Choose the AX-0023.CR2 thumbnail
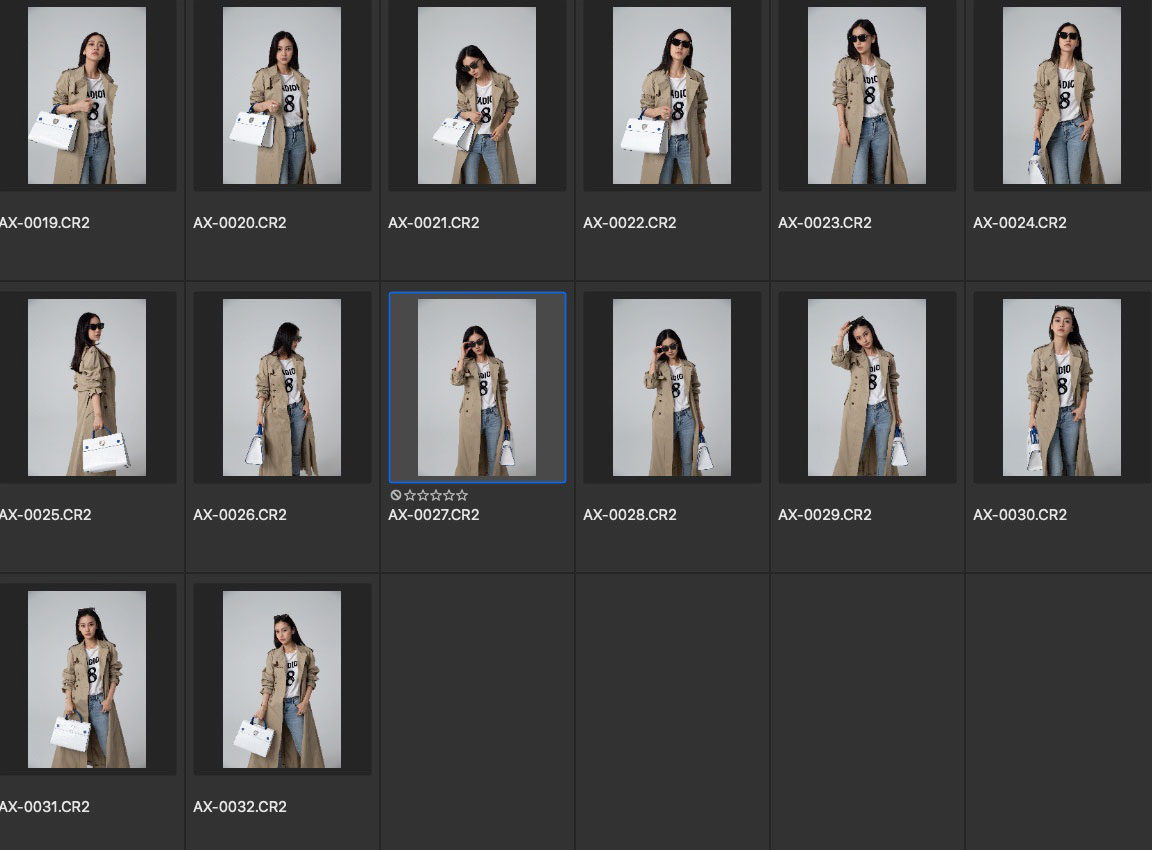Image resolution: width=1152 pixels, height=850 pixels. pos(867,96)
